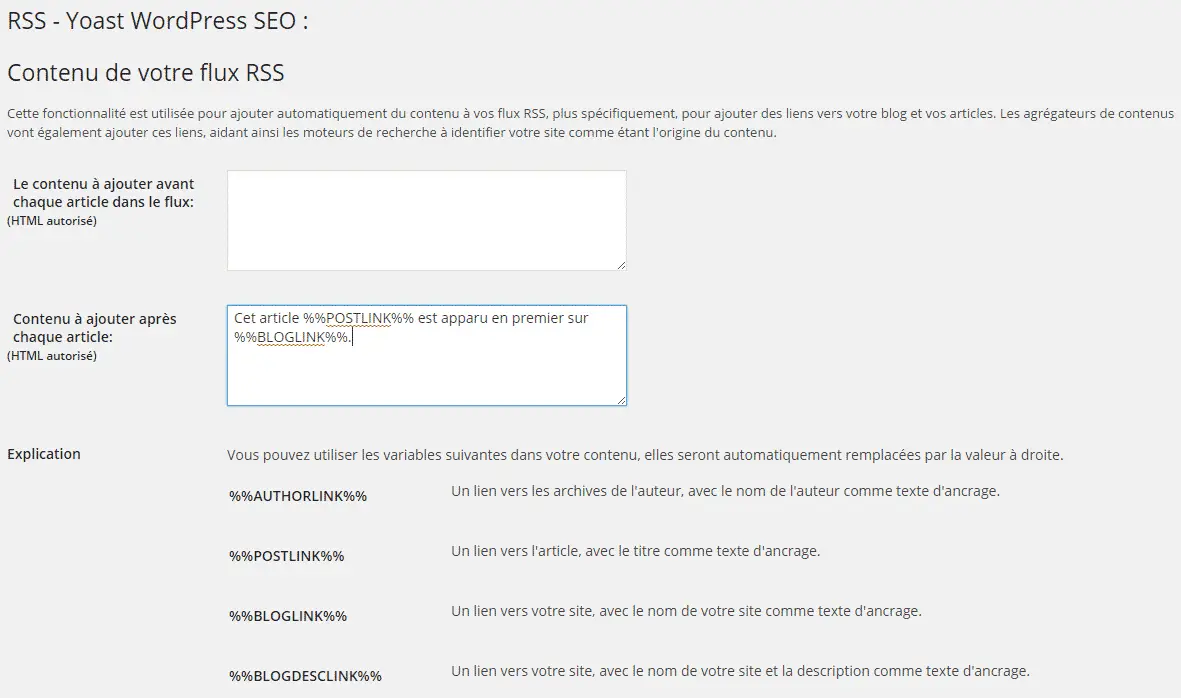Click inside the content-after-each-article text area
This screenshot has width=1181, height=698.
[x=426, y=355]
